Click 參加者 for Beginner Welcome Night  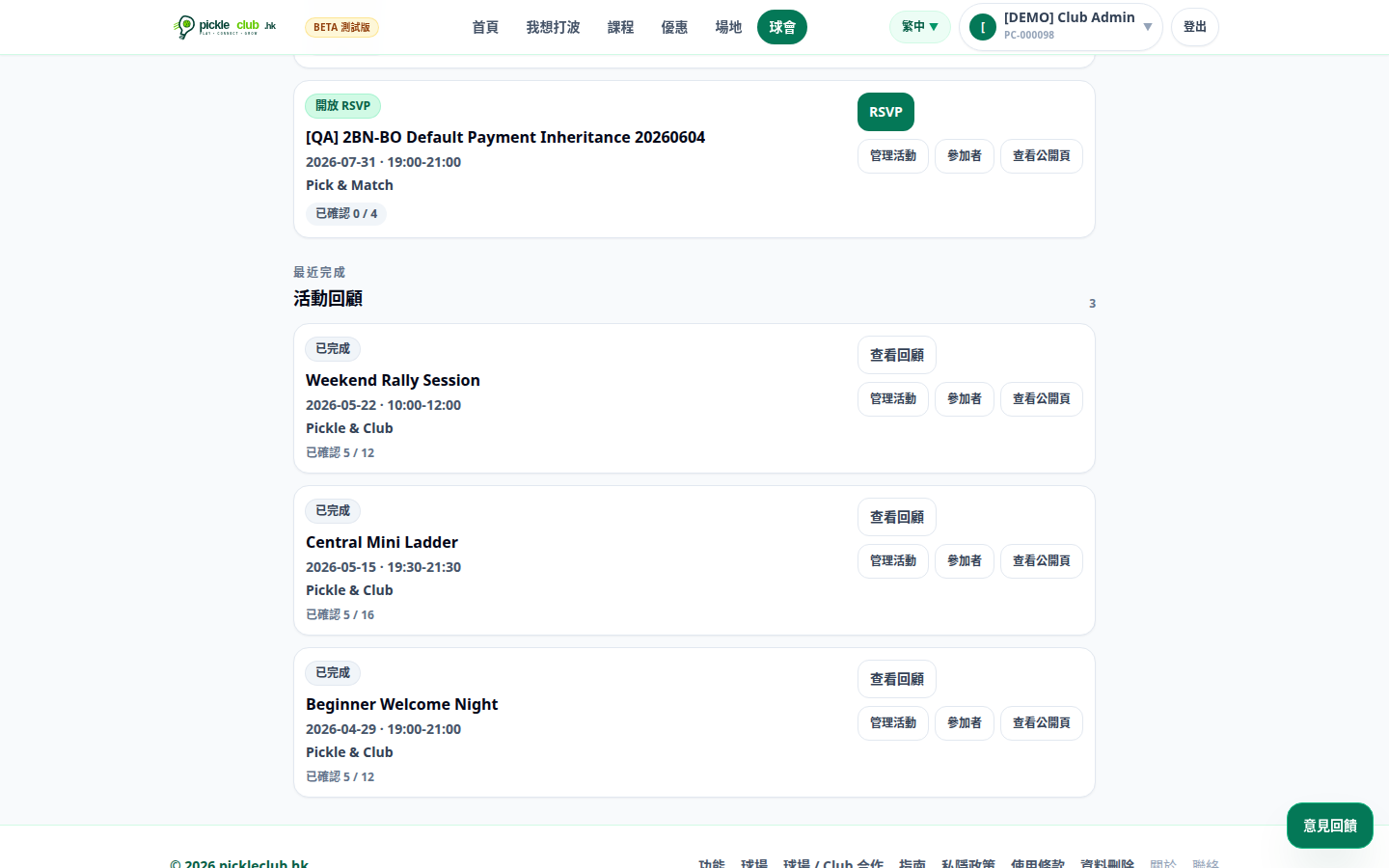(x=965, y=723)
